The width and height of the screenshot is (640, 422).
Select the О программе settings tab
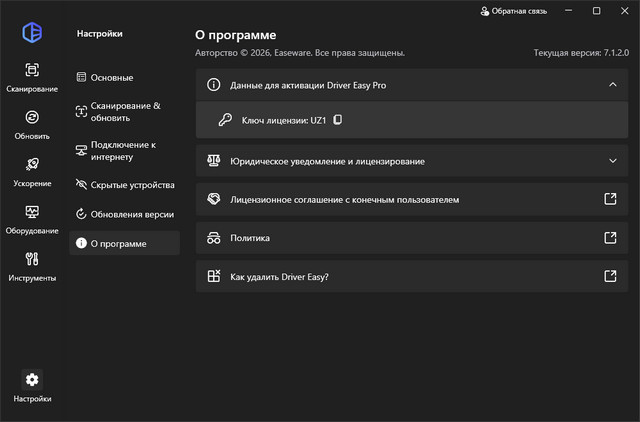[124, 243]
